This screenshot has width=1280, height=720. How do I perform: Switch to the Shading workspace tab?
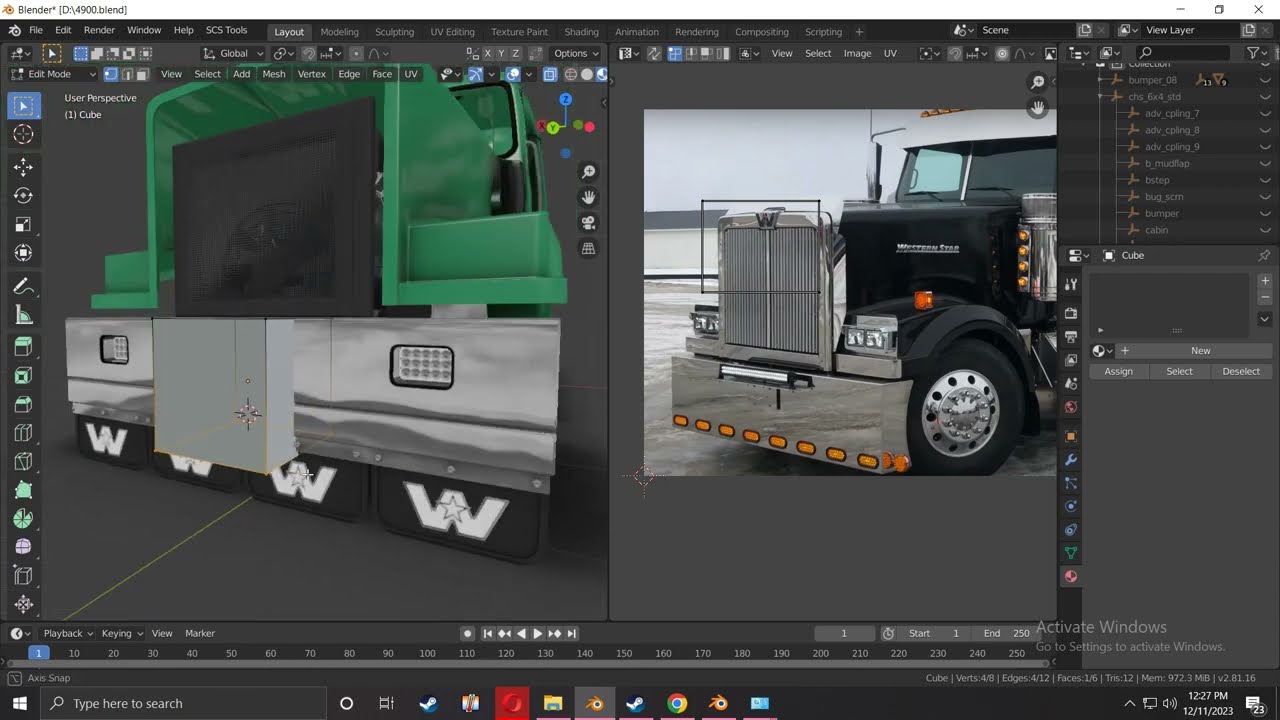click(581, 32)
